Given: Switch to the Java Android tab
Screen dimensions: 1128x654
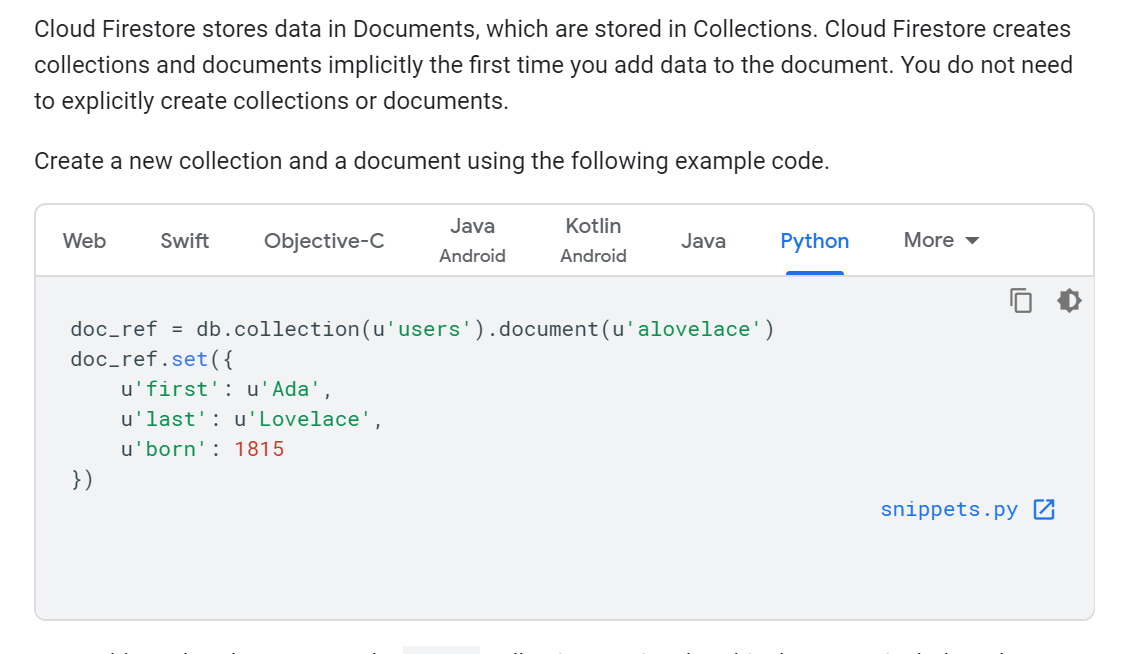Looking at the screenshot, I should tap(472, 240).
